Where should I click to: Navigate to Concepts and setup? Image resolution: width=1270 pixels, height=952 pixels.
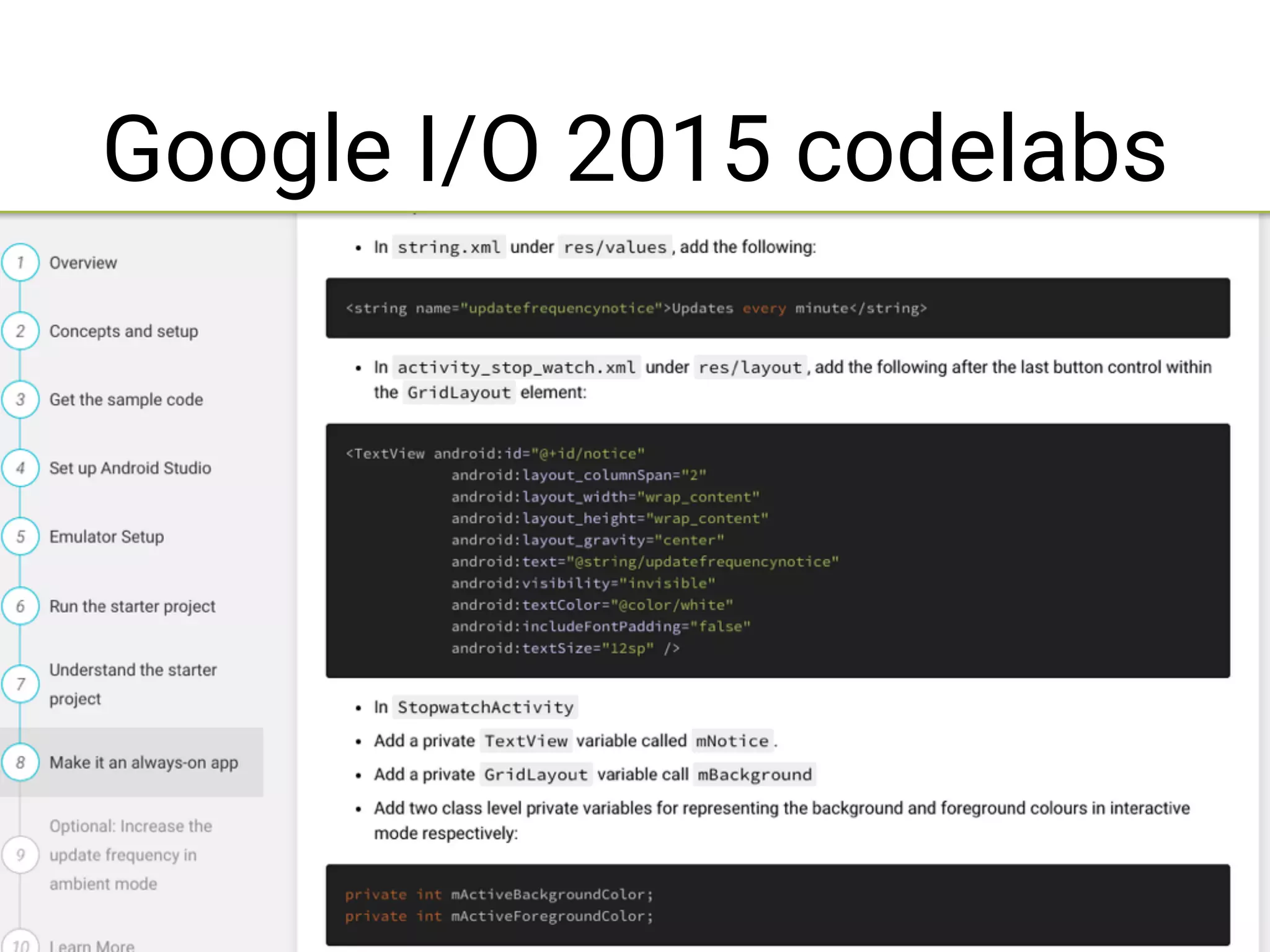click(124, 331)
